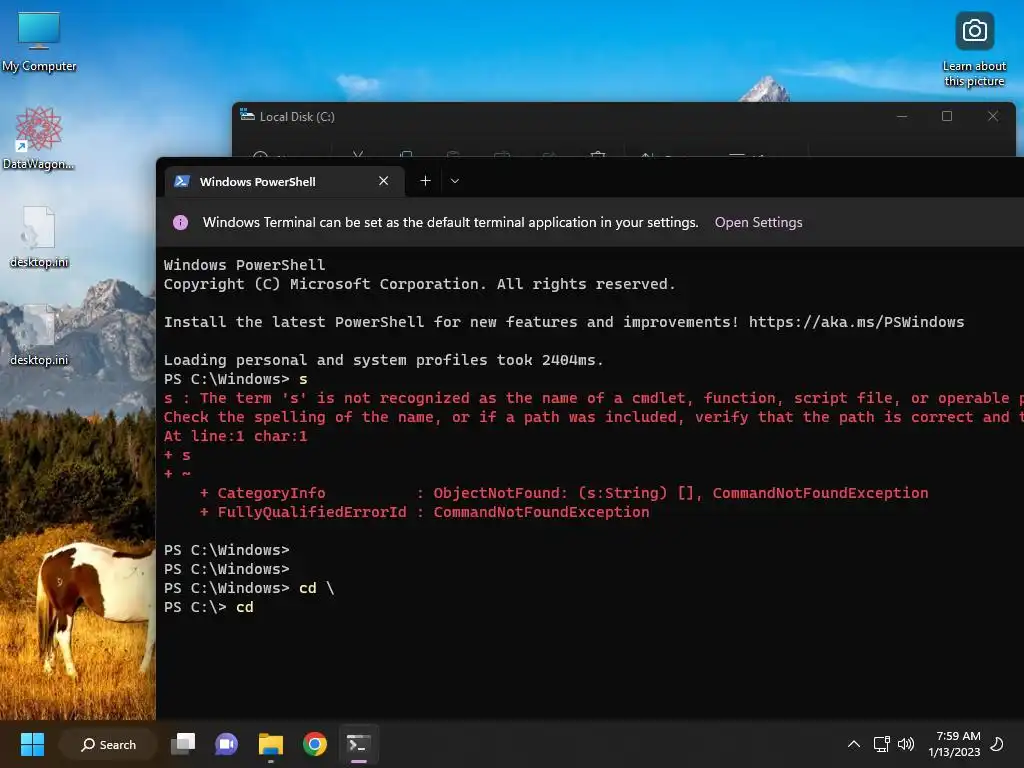Click the Terminal taskbar icon

point(359,744)
